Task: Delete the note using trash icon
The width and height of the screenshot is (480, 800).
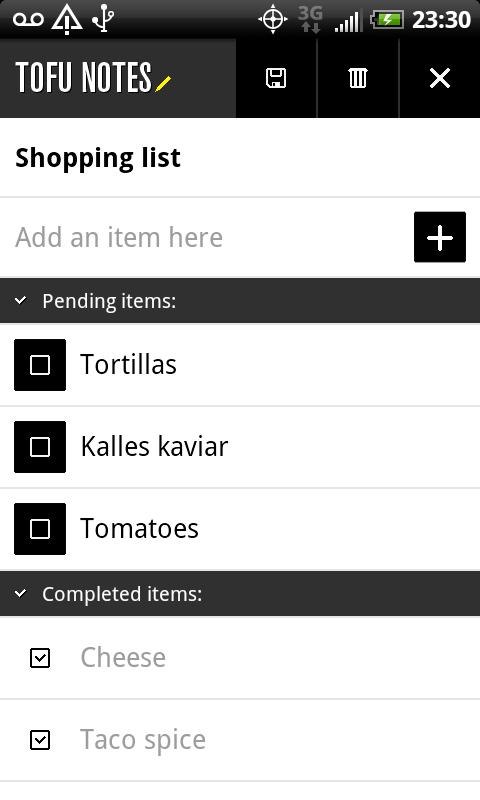Action: click(358, 79)
